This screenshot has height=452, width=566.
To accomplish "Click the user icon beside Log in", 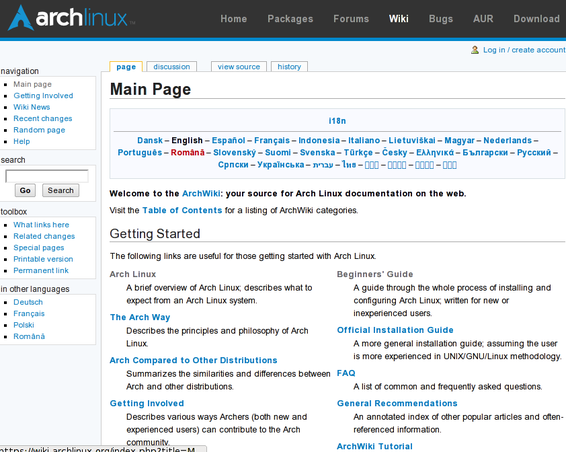I will (x=475, y=50).
